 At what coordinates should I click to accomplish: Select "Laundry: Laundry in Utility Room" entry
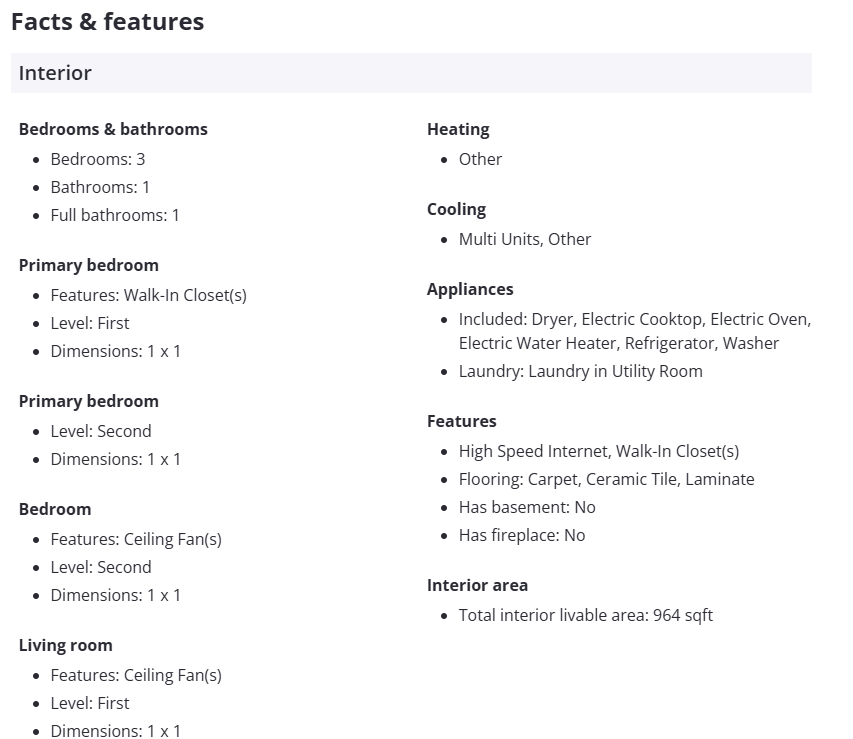coord(580,371)
